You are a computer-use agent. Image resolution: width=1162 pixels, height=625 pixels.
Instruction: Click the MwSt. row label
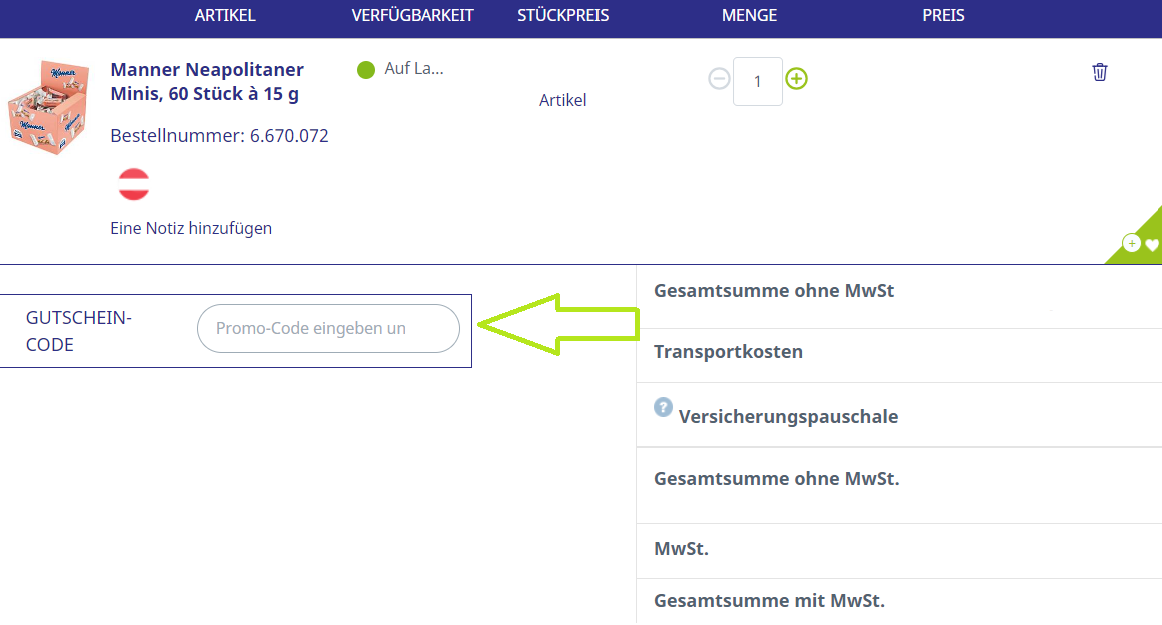[681, 549]
